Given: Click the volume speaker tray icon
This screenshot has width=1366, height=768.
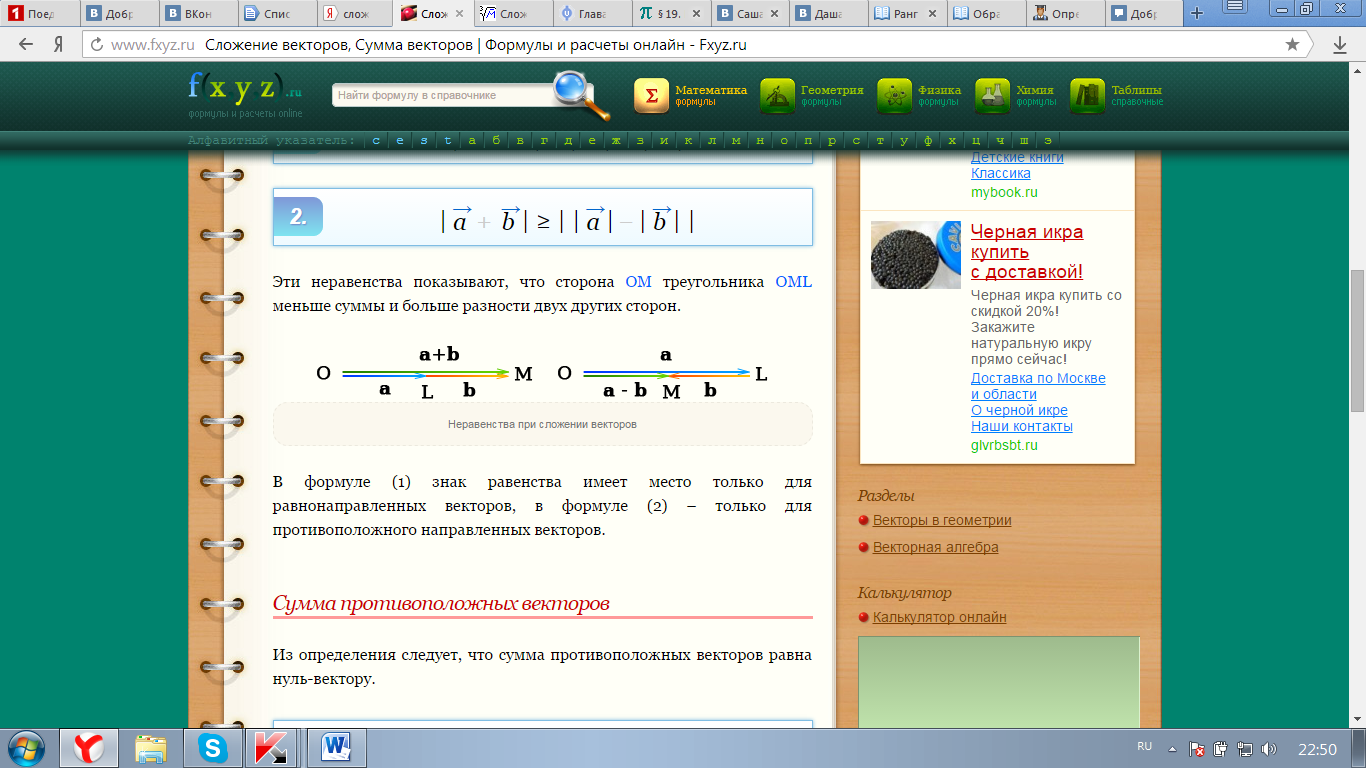Looking at the screenshot, I should click(x=1269, y=749).
